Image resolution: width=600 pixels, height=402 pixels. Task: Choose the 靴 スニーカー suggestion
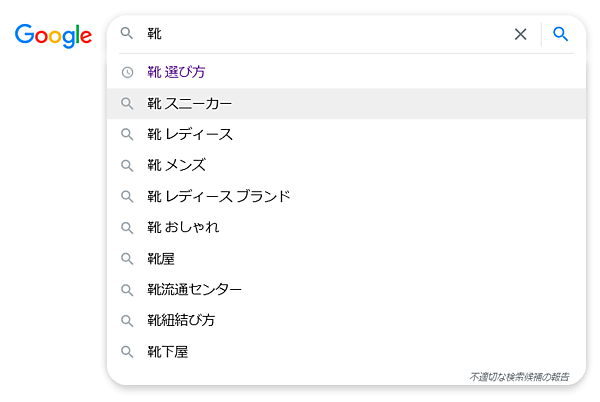pos(189,103)
